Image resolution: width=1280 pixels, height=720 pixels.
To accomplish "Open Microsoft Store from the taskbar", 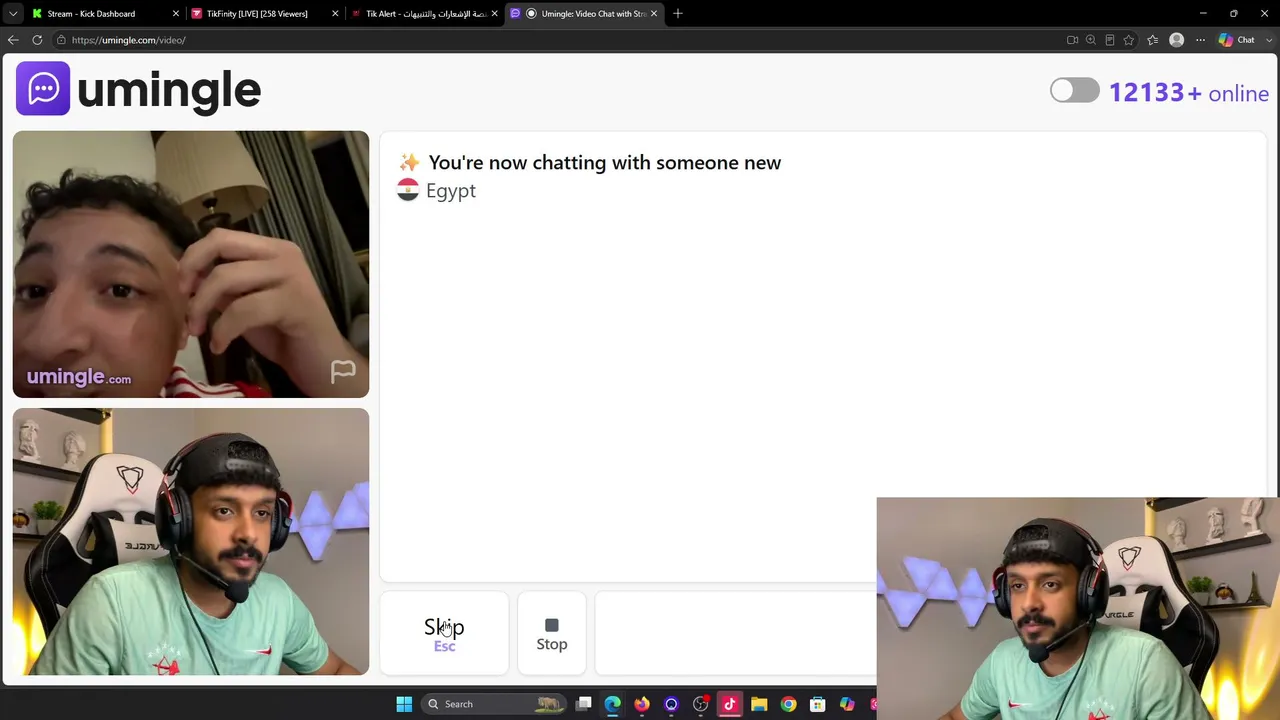I will click(x=817, y=704).
